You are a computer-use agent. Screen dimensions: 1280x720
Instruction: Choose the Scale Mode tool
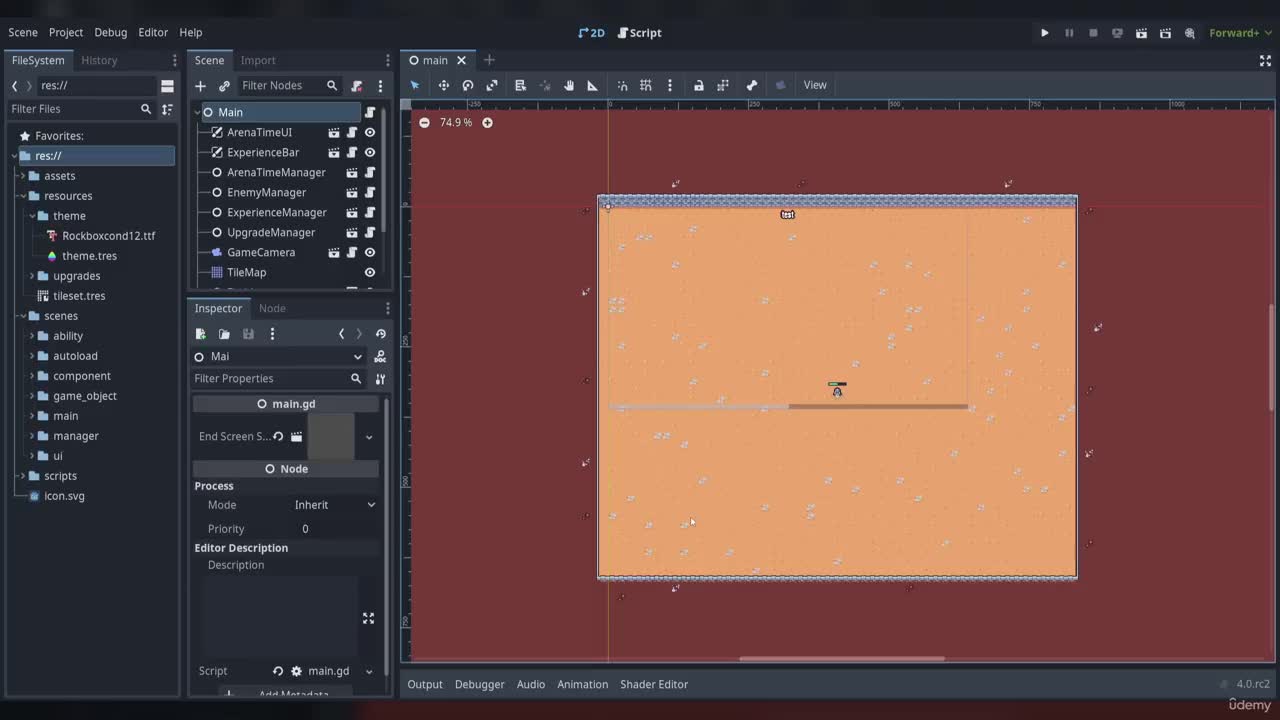pyautogui.click(x=492, y=85)
